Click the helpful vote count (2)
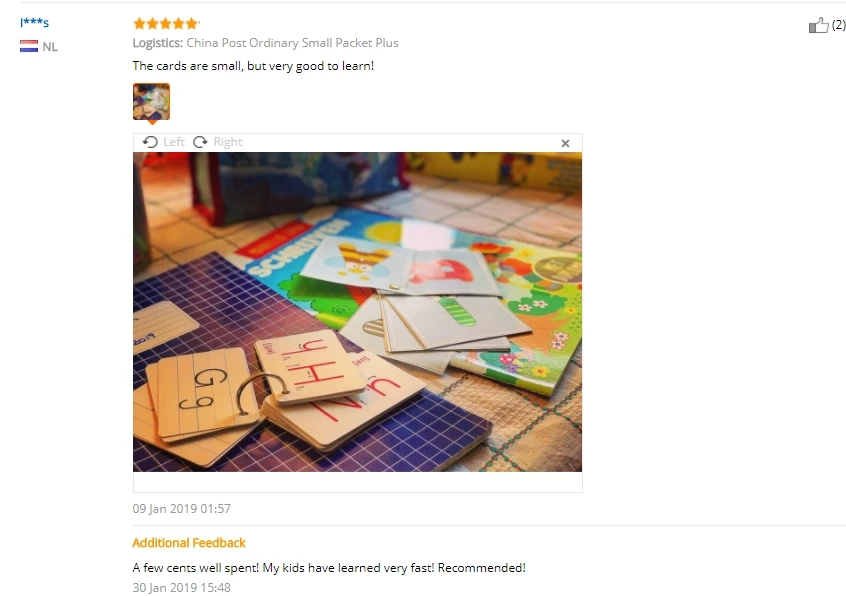This screenshot has height=596, width=846. [x=838, y=24]
